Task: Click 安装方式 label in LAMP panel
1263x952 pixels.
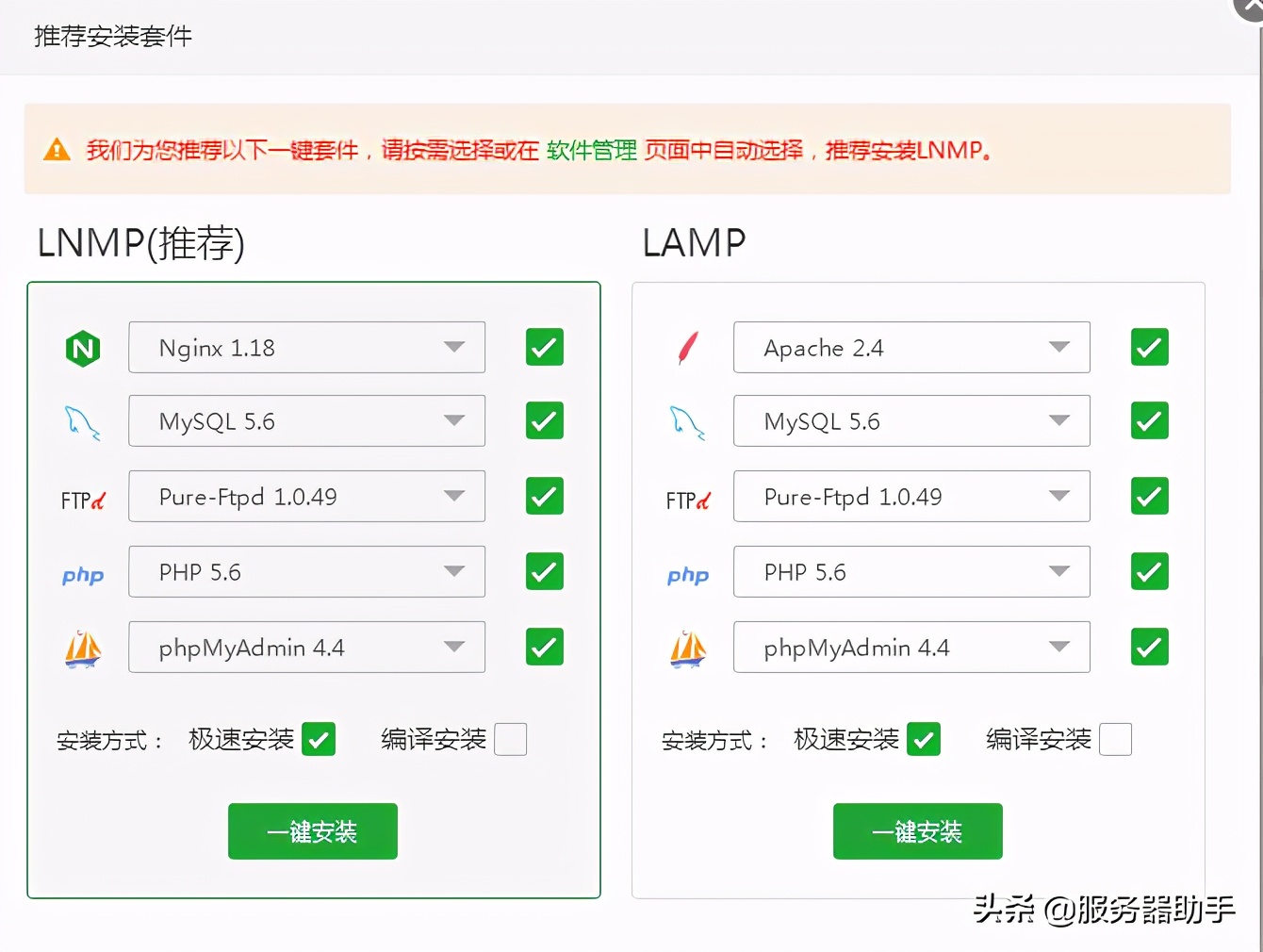Action: (x=714, y=741)
